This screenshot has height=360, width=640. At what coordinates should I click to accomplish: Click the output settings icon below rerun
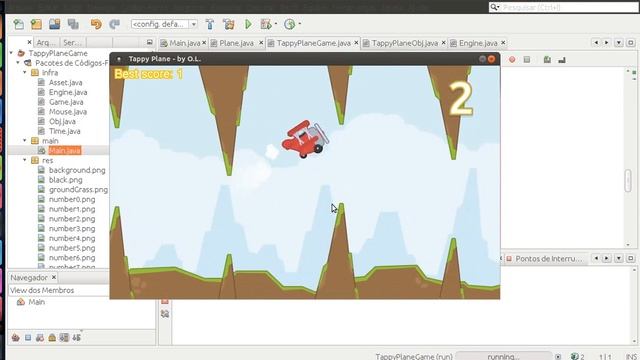pyautogui.click(x=165, y=313)
